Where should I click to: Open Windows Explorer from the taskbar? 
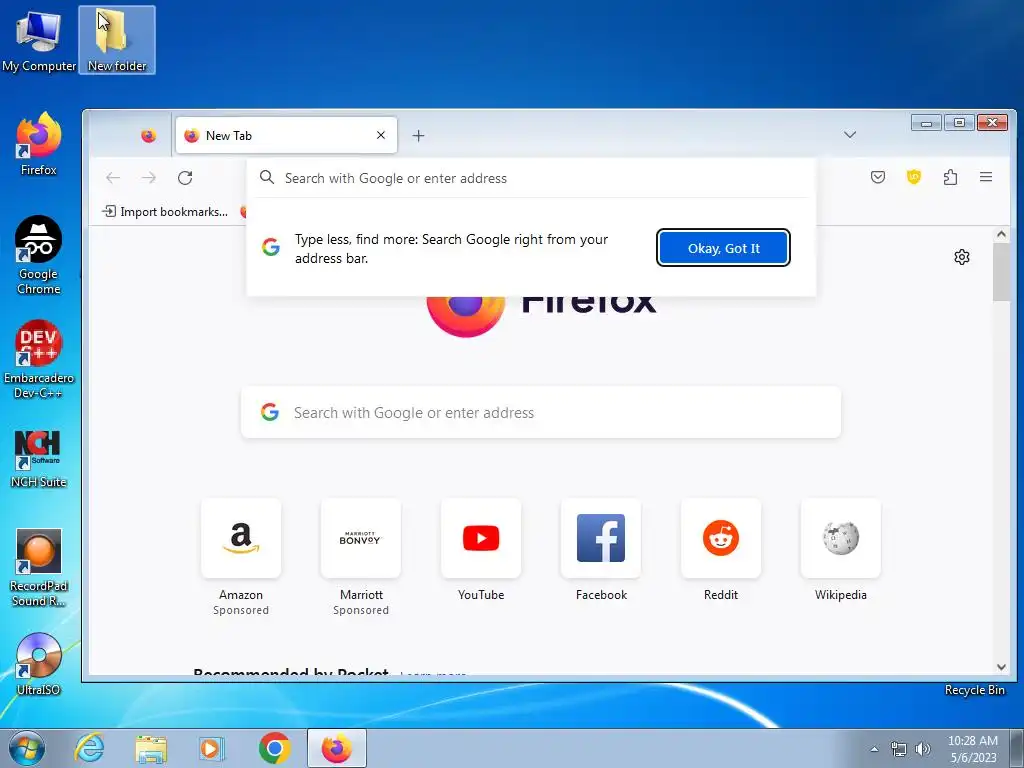pos(151,748)
